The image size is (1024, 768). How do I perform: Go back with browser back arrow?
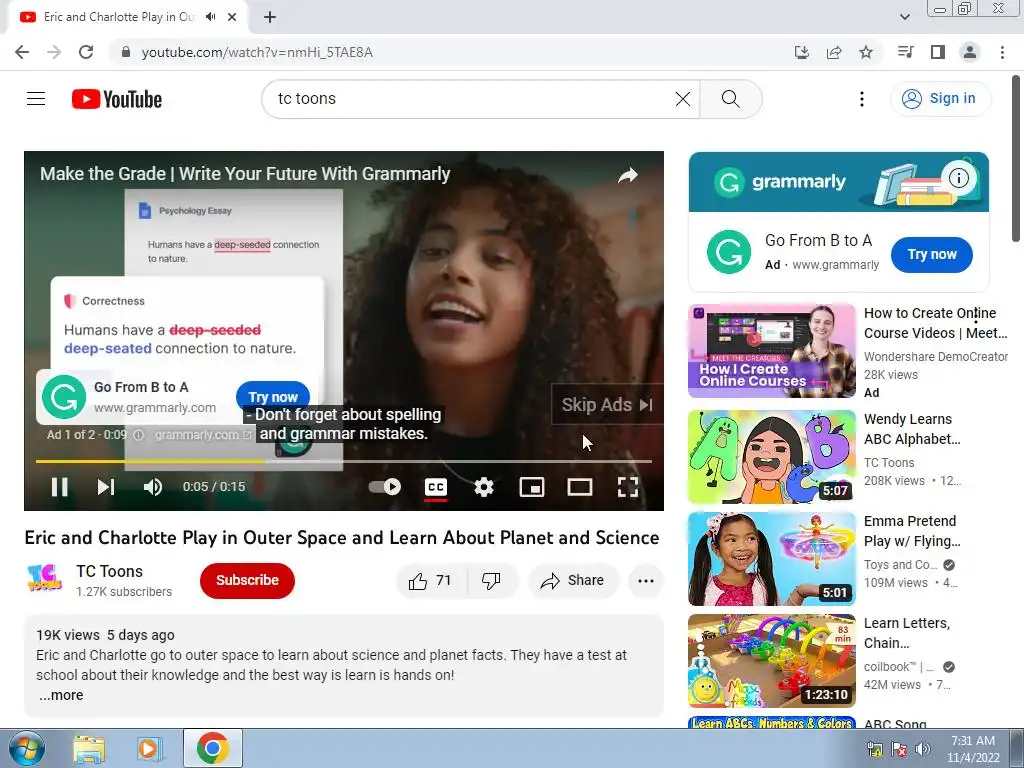(22, 52)
